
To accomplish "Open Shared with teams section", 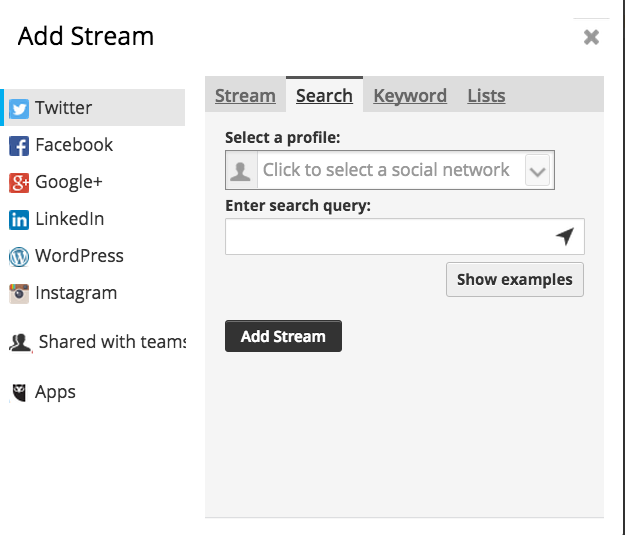I will click(x=112, y=342).
